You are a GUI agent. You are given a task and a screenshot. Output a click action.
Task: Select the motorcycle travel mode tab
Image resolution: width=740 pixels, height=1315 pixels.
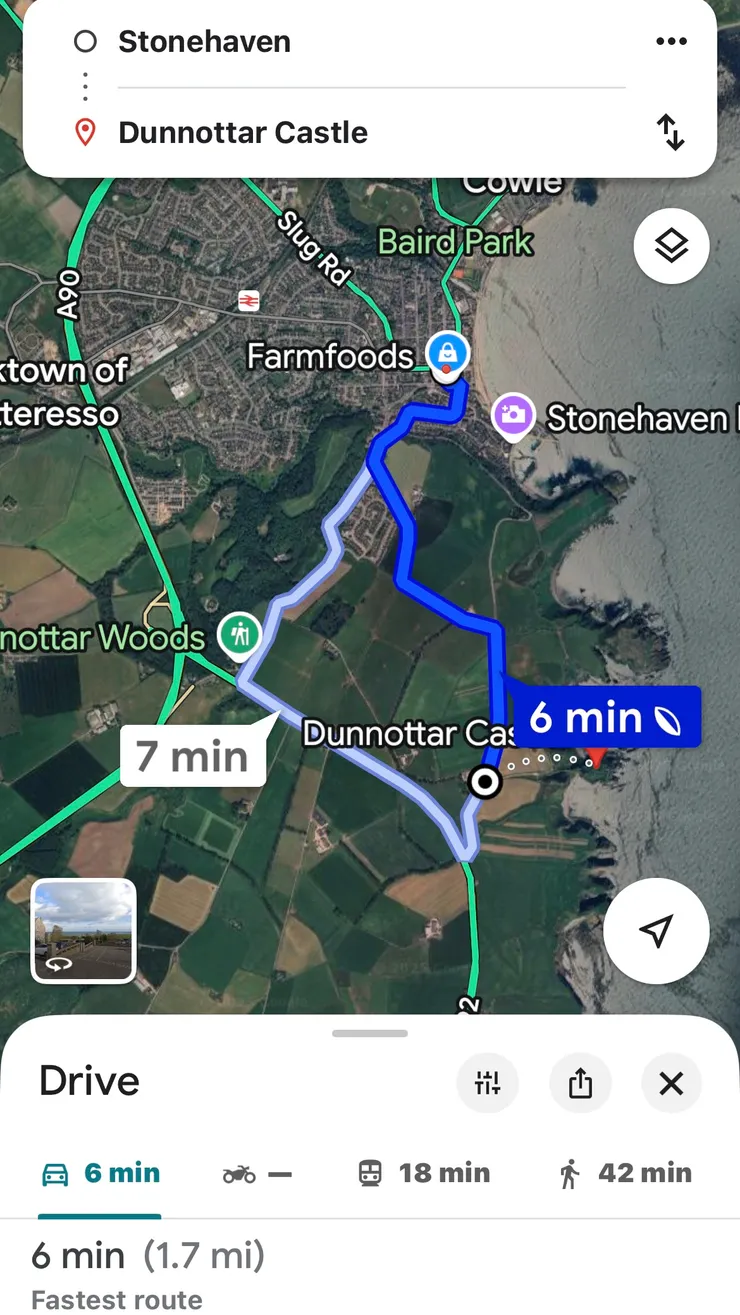tap(257, 1173)
